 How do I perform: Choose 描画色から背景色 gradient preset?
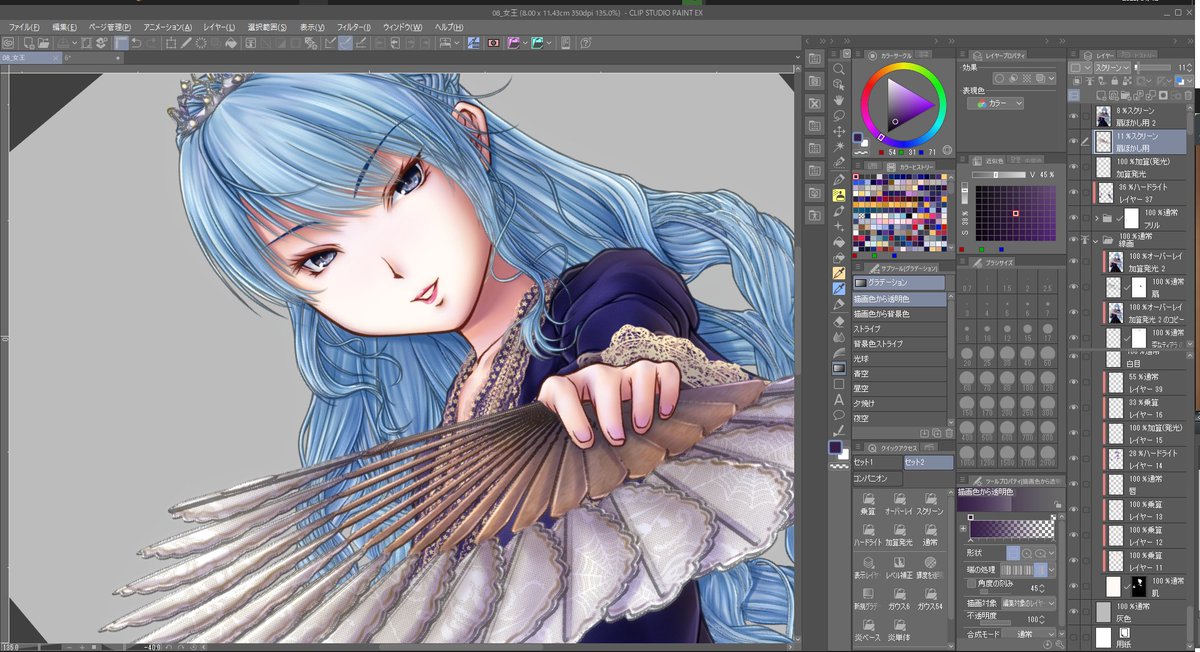897,313
